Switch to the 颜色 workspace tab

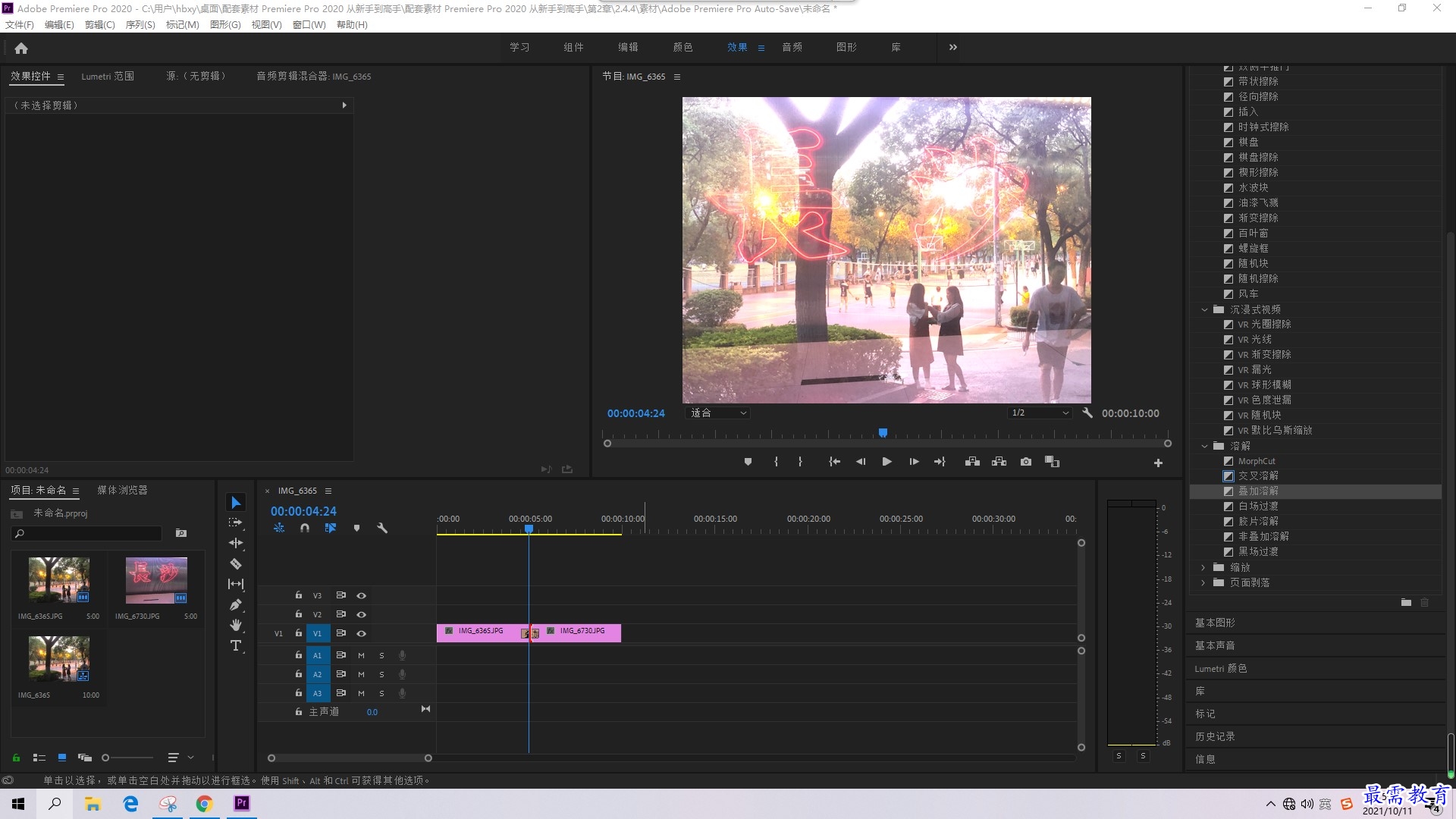[682, 47]
